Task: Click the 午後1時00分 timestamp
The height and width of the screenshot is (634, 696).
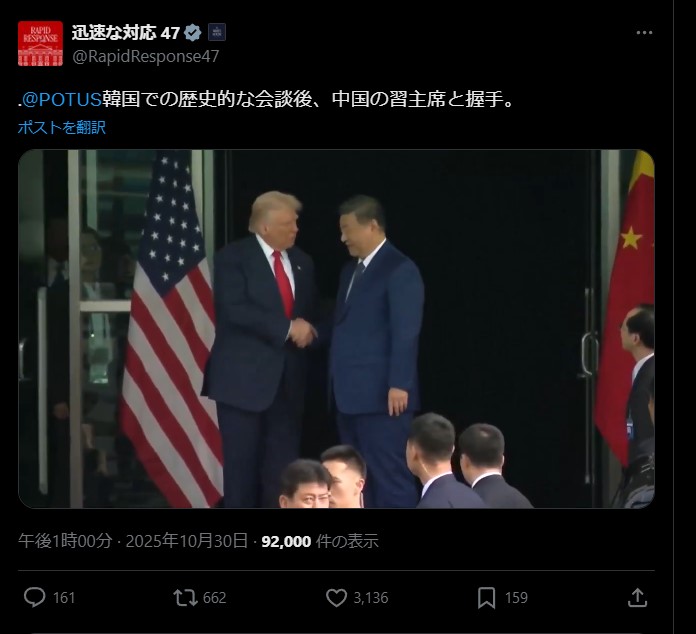Action: [65, 541]
